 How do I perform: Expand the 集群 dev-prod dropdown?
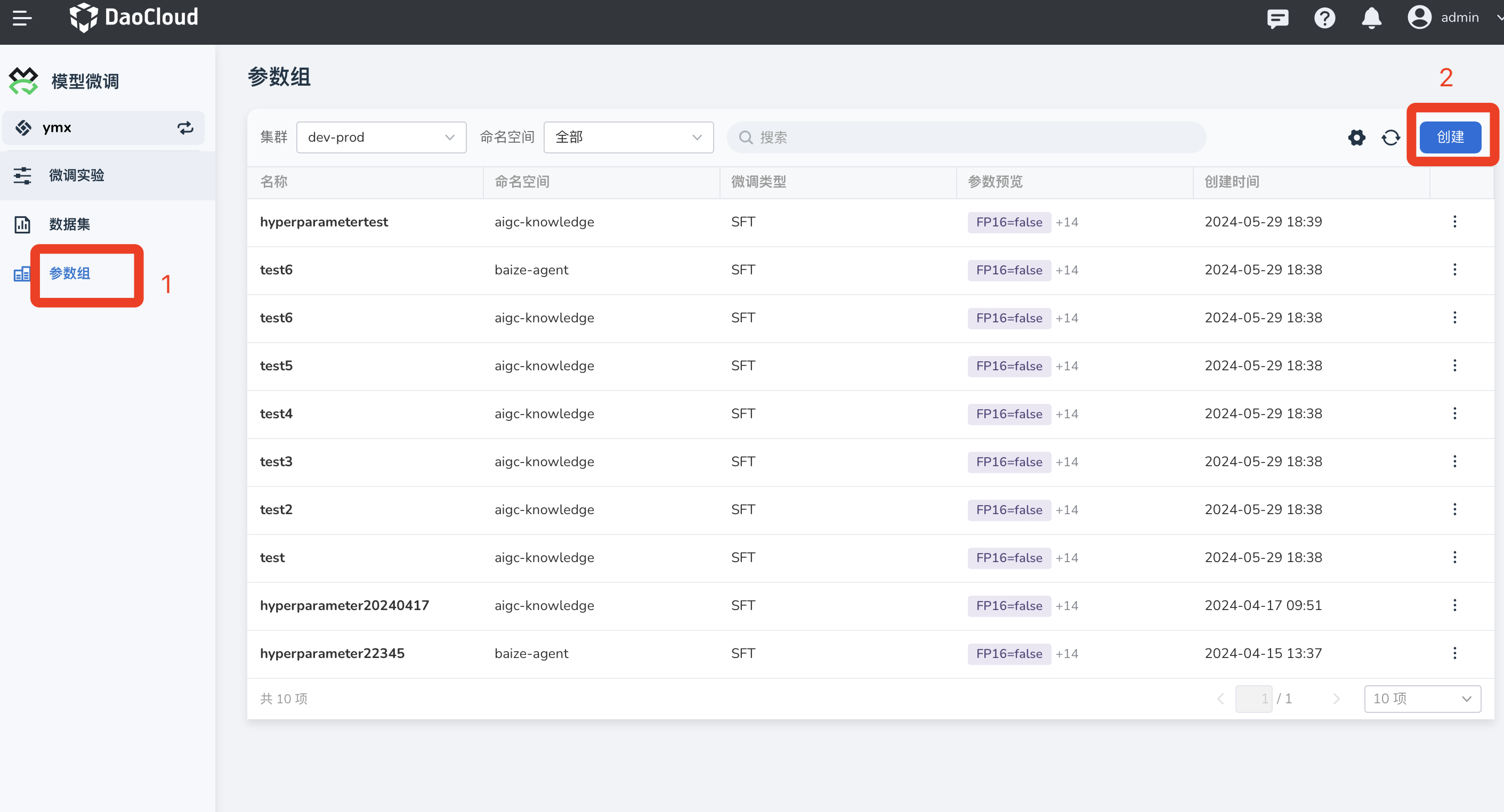coord(381,138)
